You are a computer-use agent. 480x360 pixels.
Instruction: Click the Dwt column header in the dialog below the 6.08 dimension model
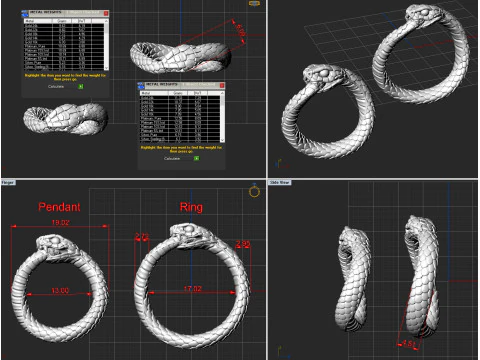197,93
